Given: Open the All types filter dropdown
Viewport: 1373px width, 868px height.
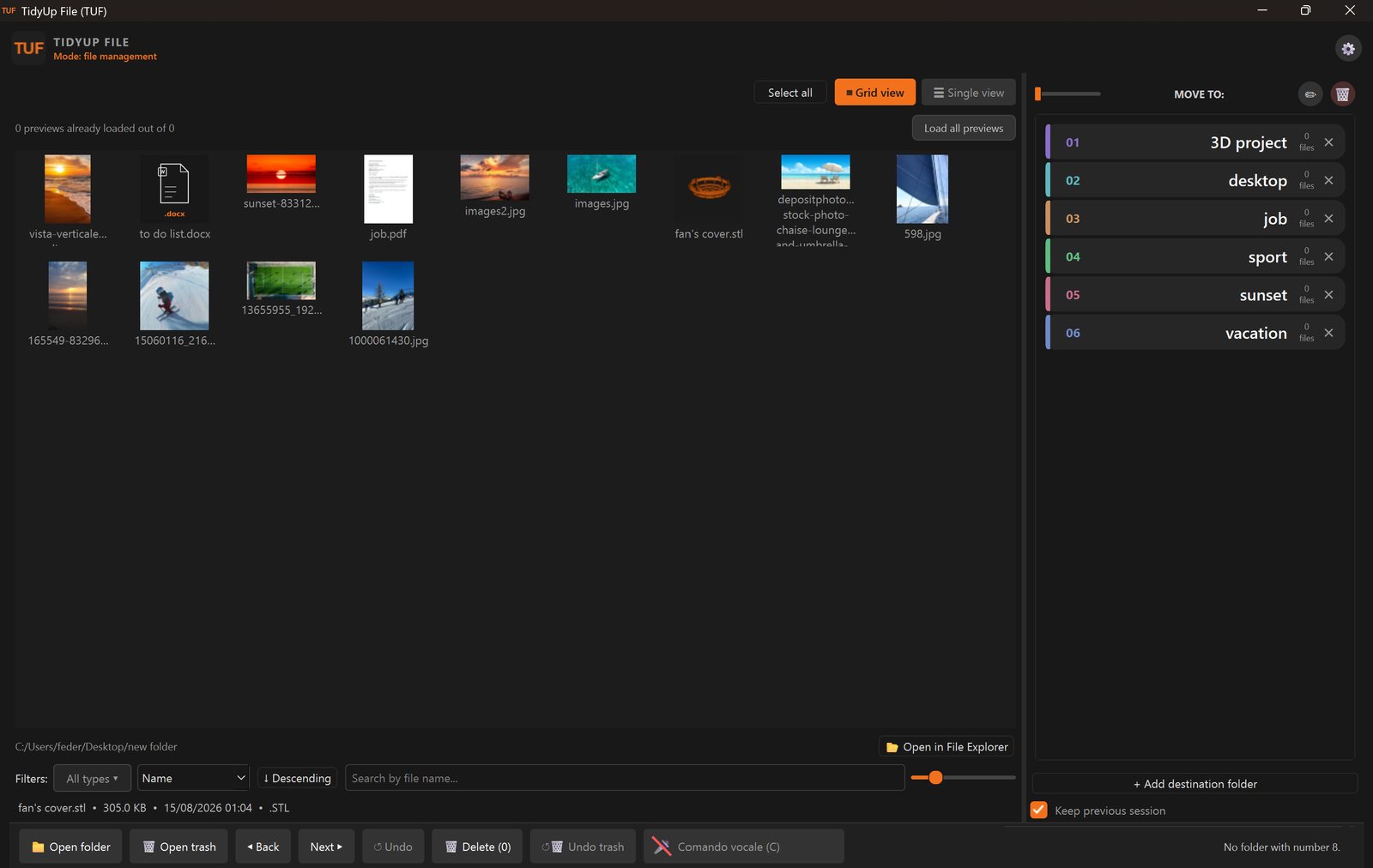Looking at the screenshot, I should 92,778.
